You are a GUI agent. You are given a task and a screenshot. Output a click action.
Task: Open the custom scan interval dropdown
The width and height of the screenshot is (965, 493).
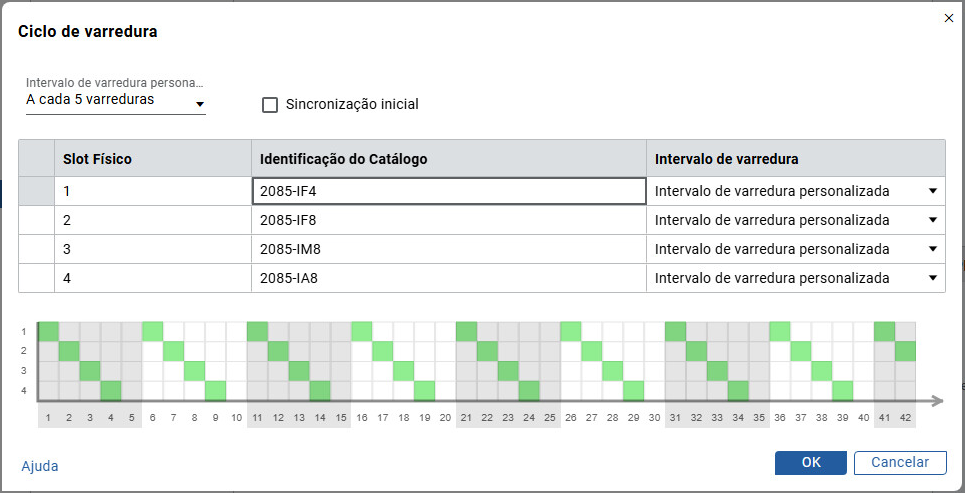coord(116,101)
